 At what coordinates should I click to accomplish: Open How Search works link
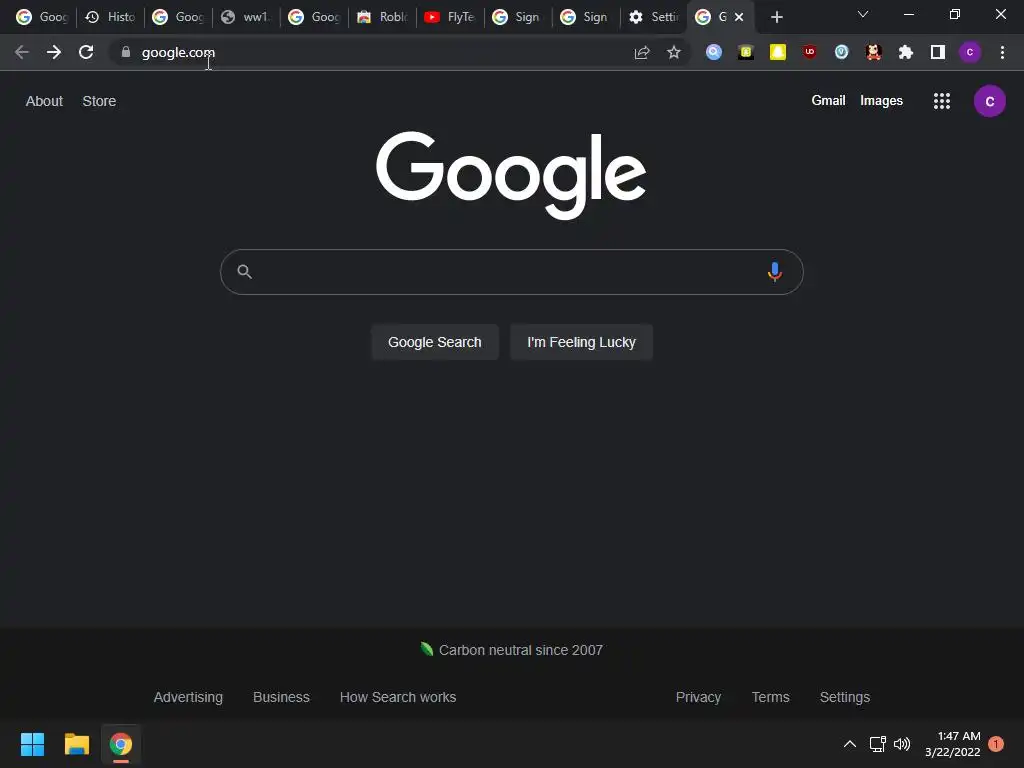coord(398,697)
